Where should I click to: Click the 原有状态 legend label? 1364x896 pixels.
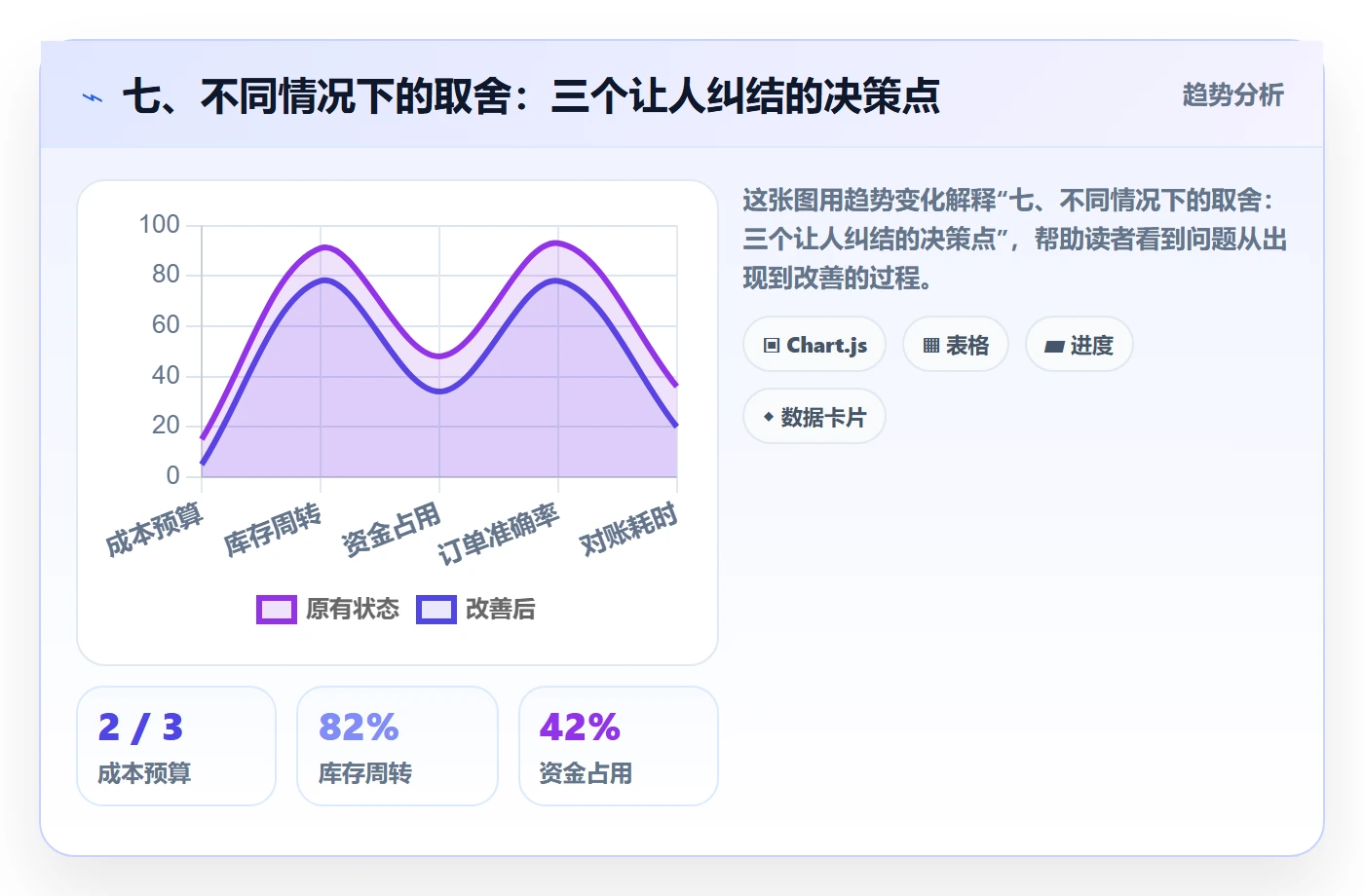(x=353, y=610)
